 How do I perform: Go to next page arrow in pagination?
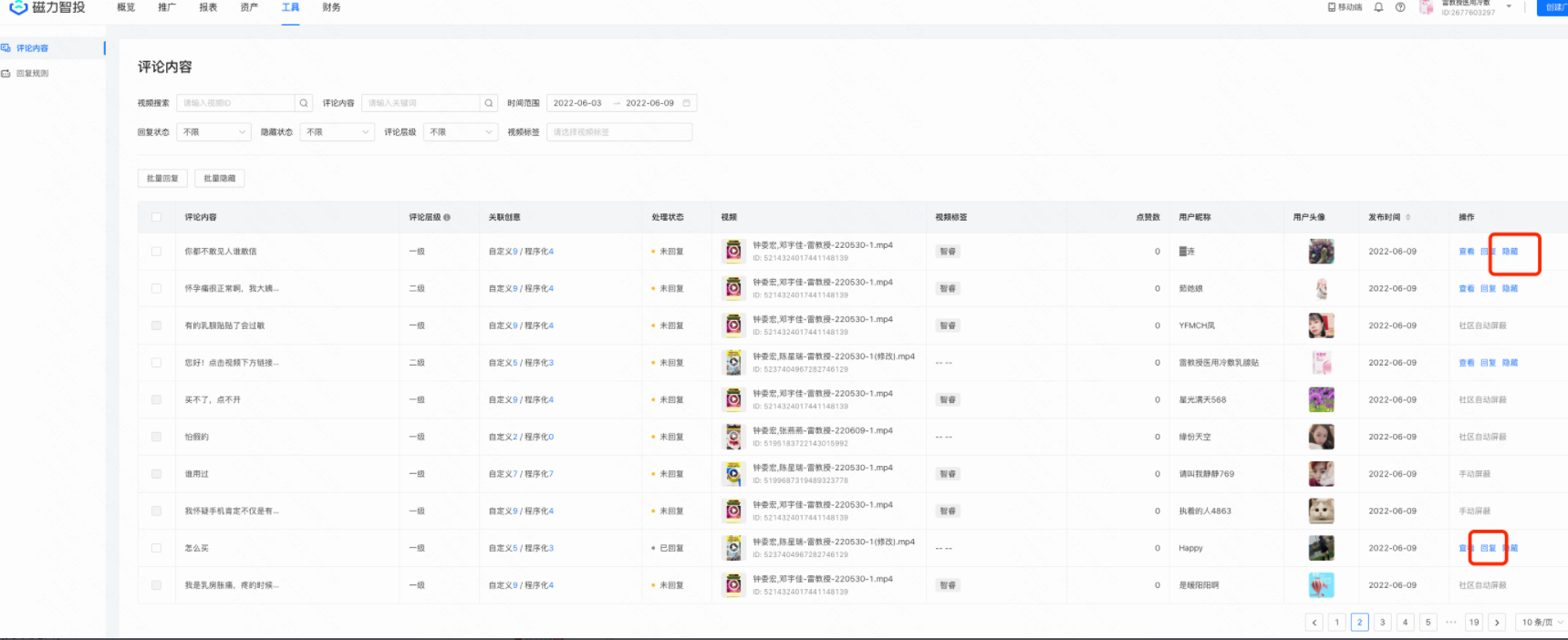tap(1497, 623)
